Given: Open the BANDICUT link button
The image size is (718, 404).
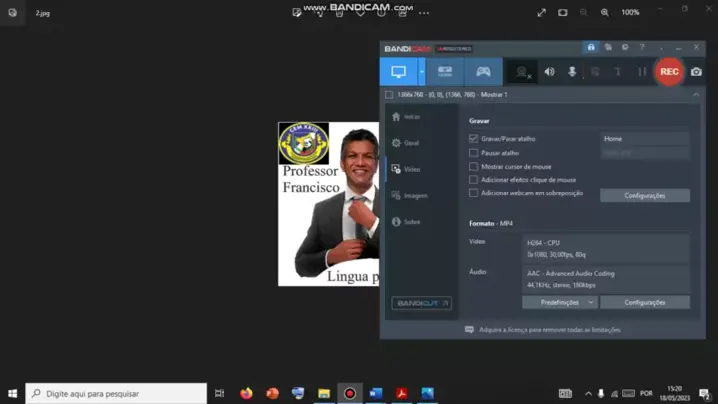Looking at the screenshot, I should coord(421,303).
